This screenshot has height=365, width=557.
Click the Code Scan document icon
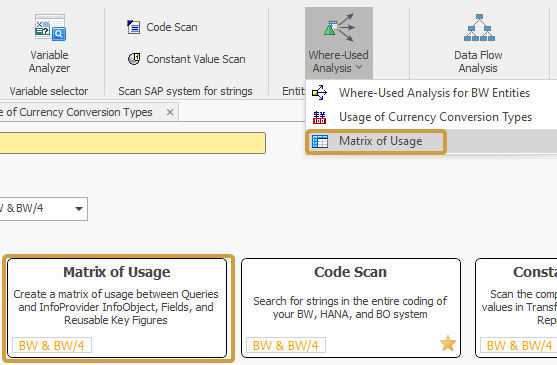pos(134,27)
